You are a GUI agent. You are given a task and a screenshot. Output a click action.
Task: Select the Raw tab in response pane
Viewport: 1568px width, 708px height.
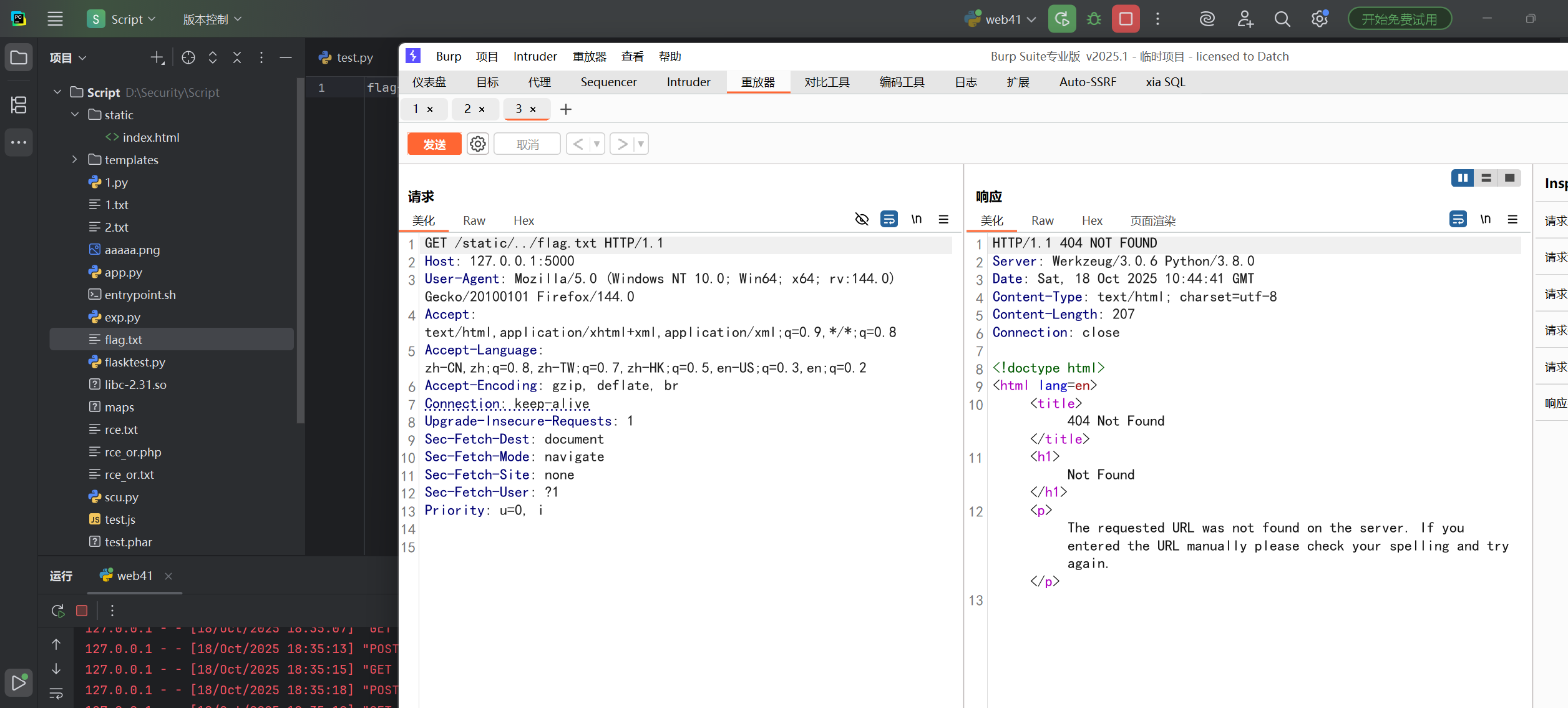coord(1042,220)
